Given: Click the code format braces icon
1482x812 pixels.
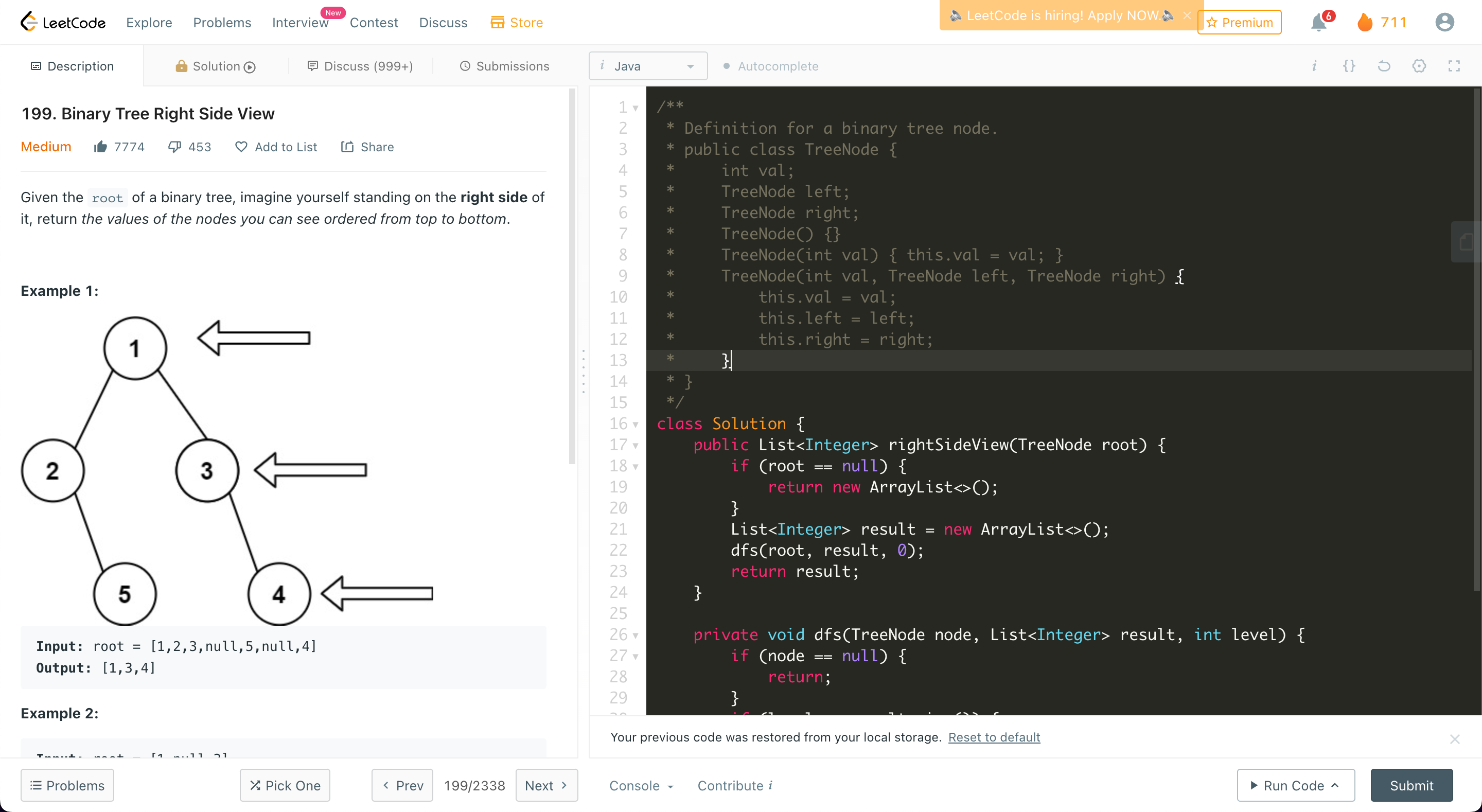Looking at the screenshot, I should 1349,66.
